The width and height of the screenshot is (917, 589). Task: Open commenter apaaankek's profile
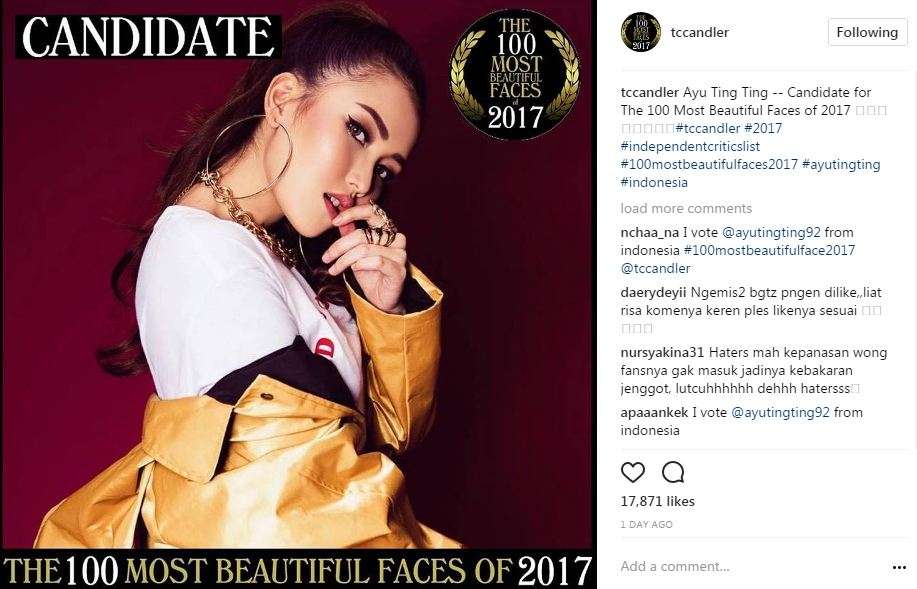[654, 412]
